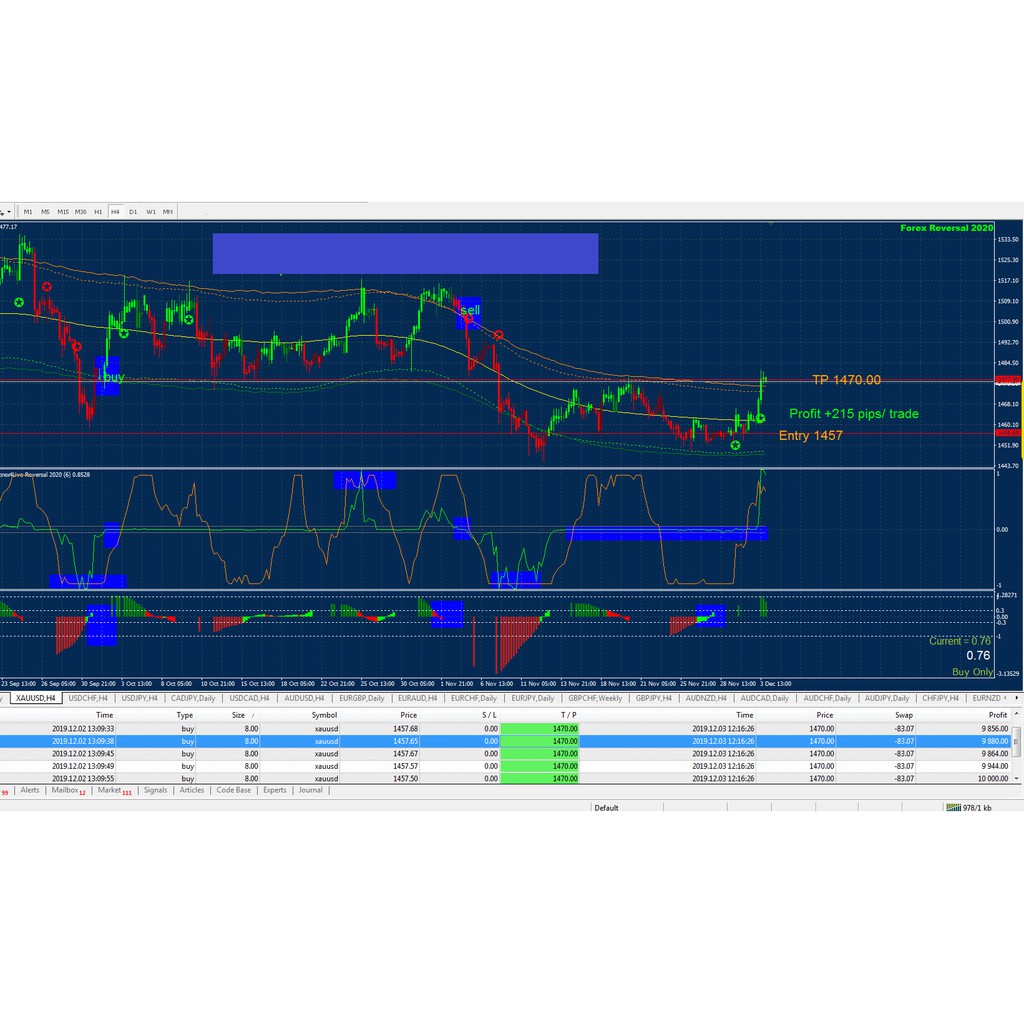Click the red star signal under sell label
This screenshot has height=1024, width=1024.
(498, 335)
